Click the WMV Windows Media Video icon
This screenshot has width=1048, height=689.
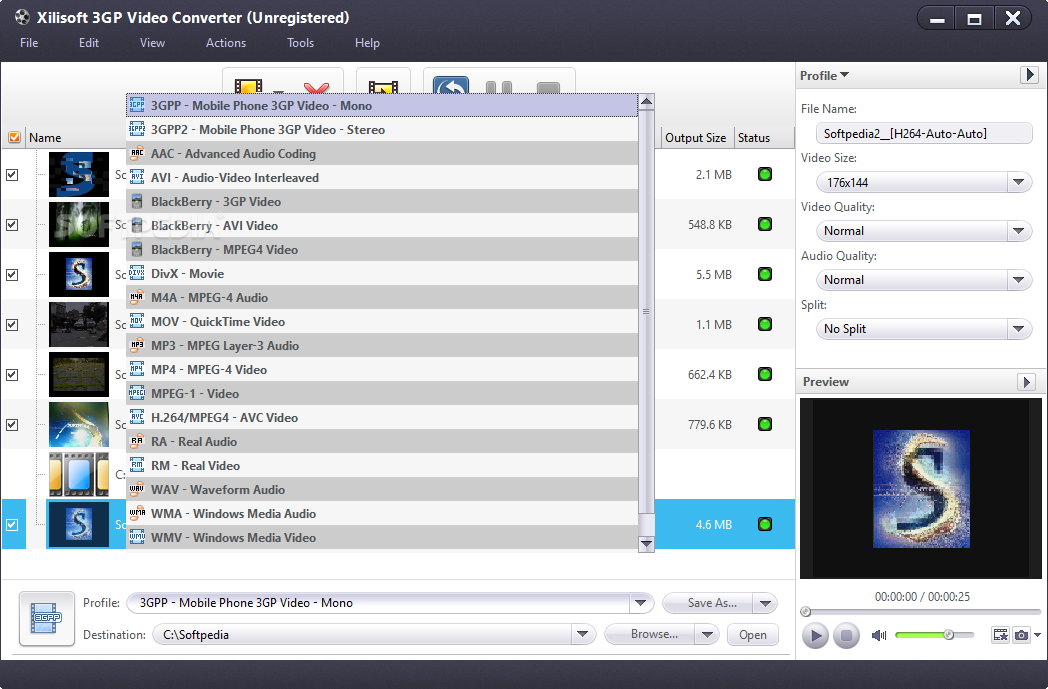137,538
